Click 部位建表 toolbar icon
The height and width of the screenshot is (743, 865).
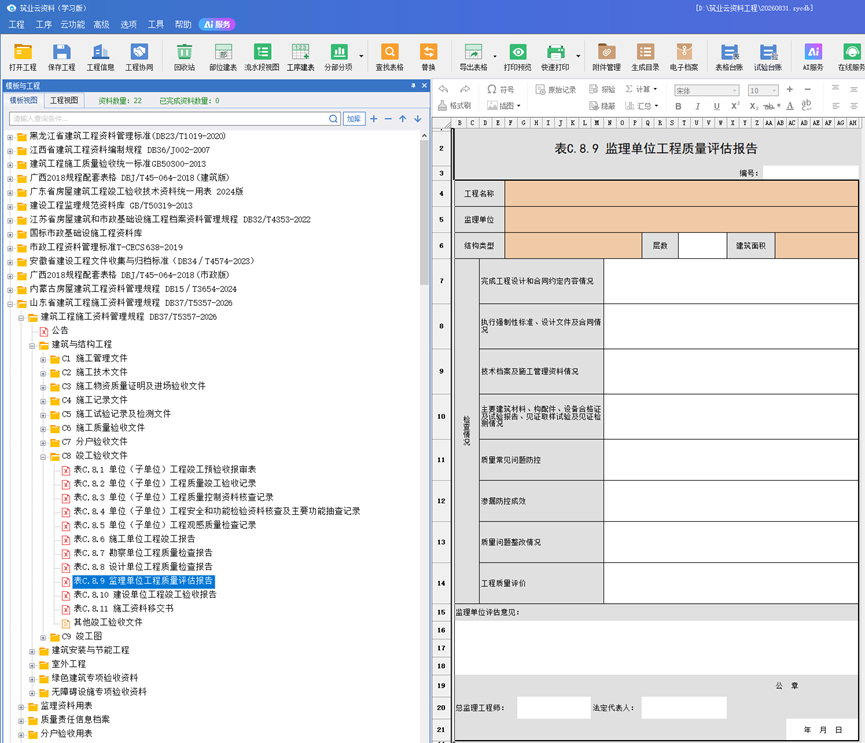click(x=223, y=57)
